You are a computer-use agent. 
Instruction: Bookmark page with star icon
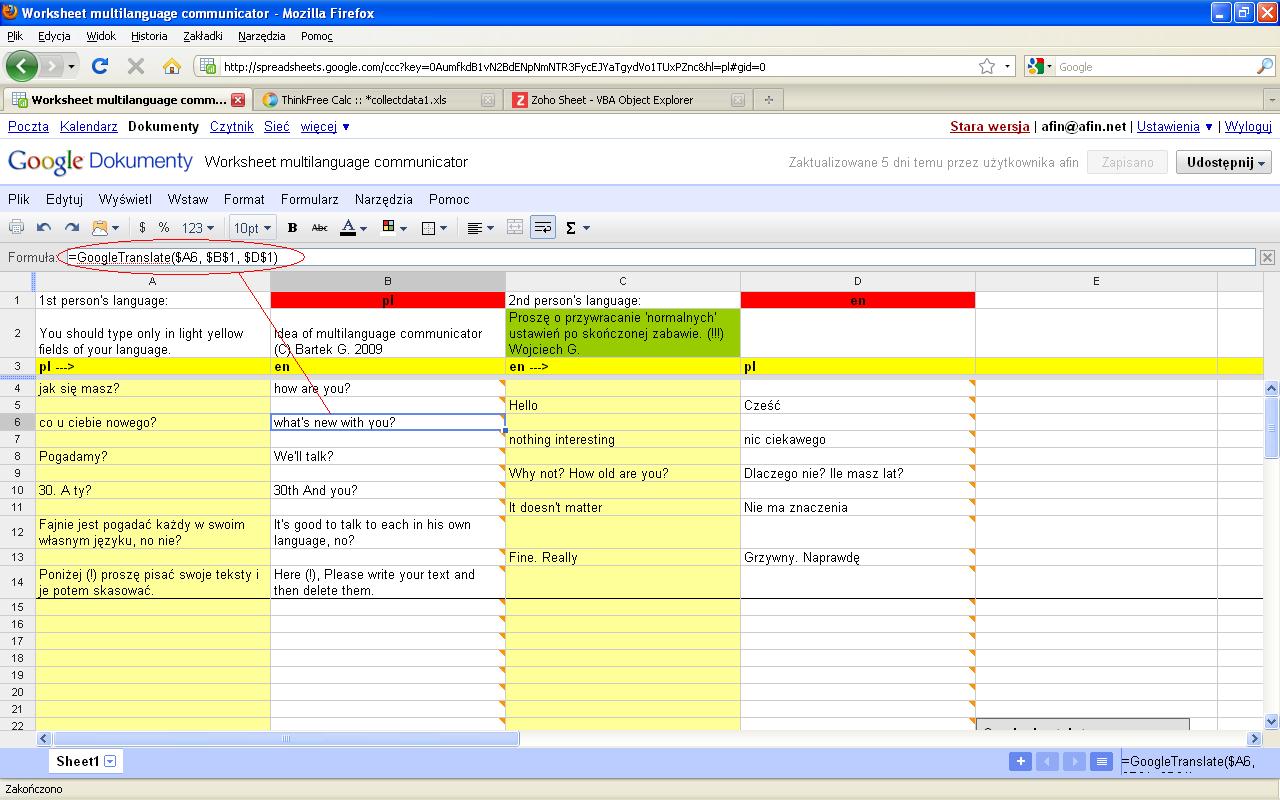point(987,67)
